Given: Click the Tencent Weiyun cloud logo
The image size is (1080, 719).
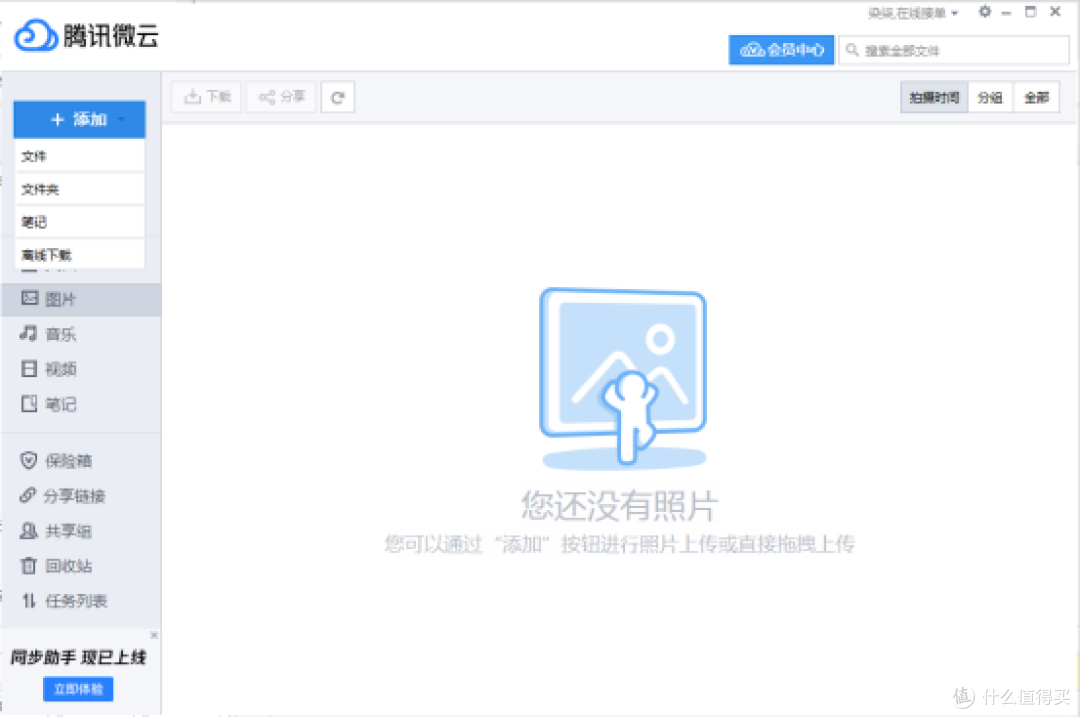Looking at the screenshot, I should pyautogui.click(x=36, y=35).
